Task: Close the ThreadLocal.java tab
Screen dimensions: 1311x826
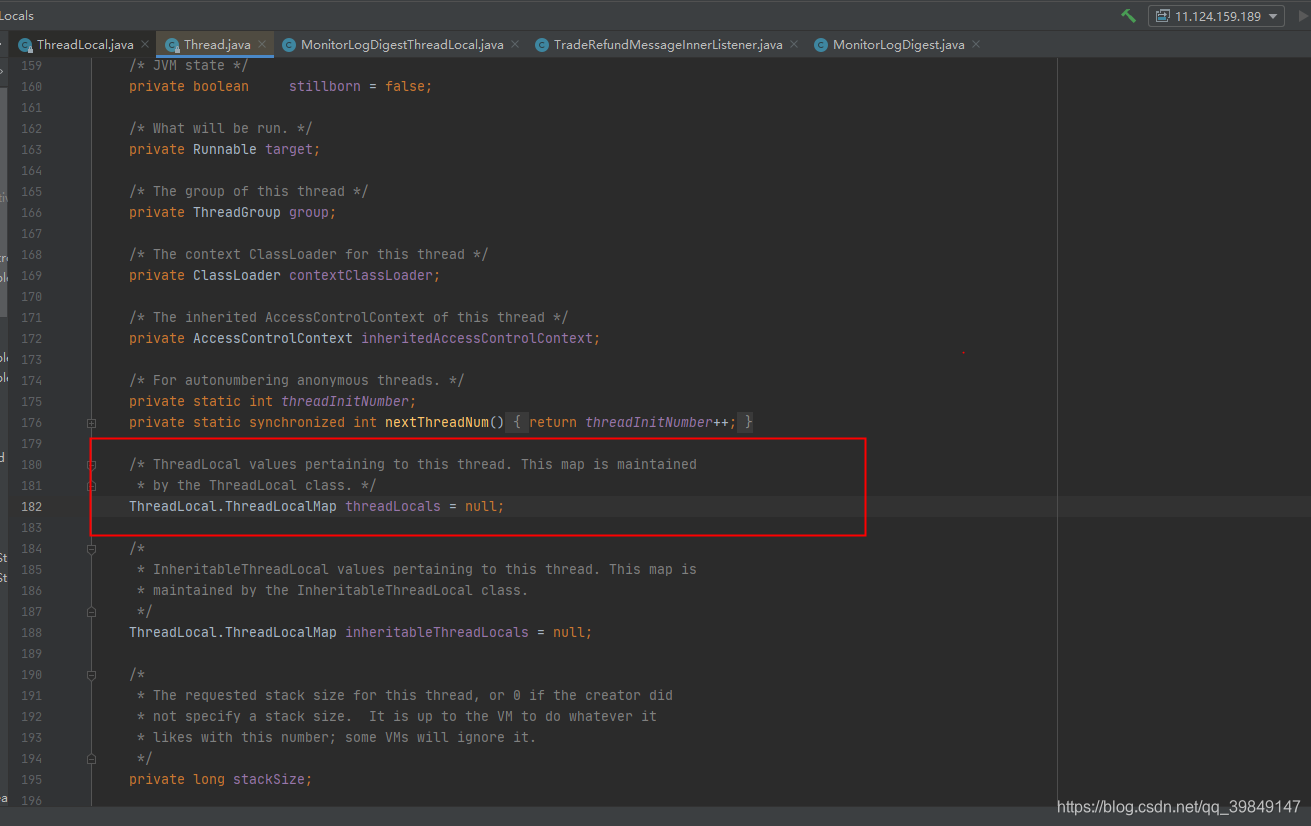Action: pyautogui.click(x=145, y=45)
